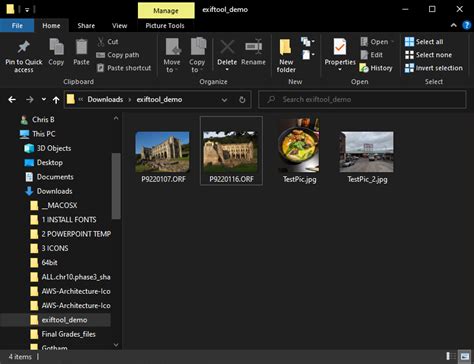Go forward with the right arrow
Image resolution: width=474 pixels, height=364 pixels.
click(x=30, y=100)
